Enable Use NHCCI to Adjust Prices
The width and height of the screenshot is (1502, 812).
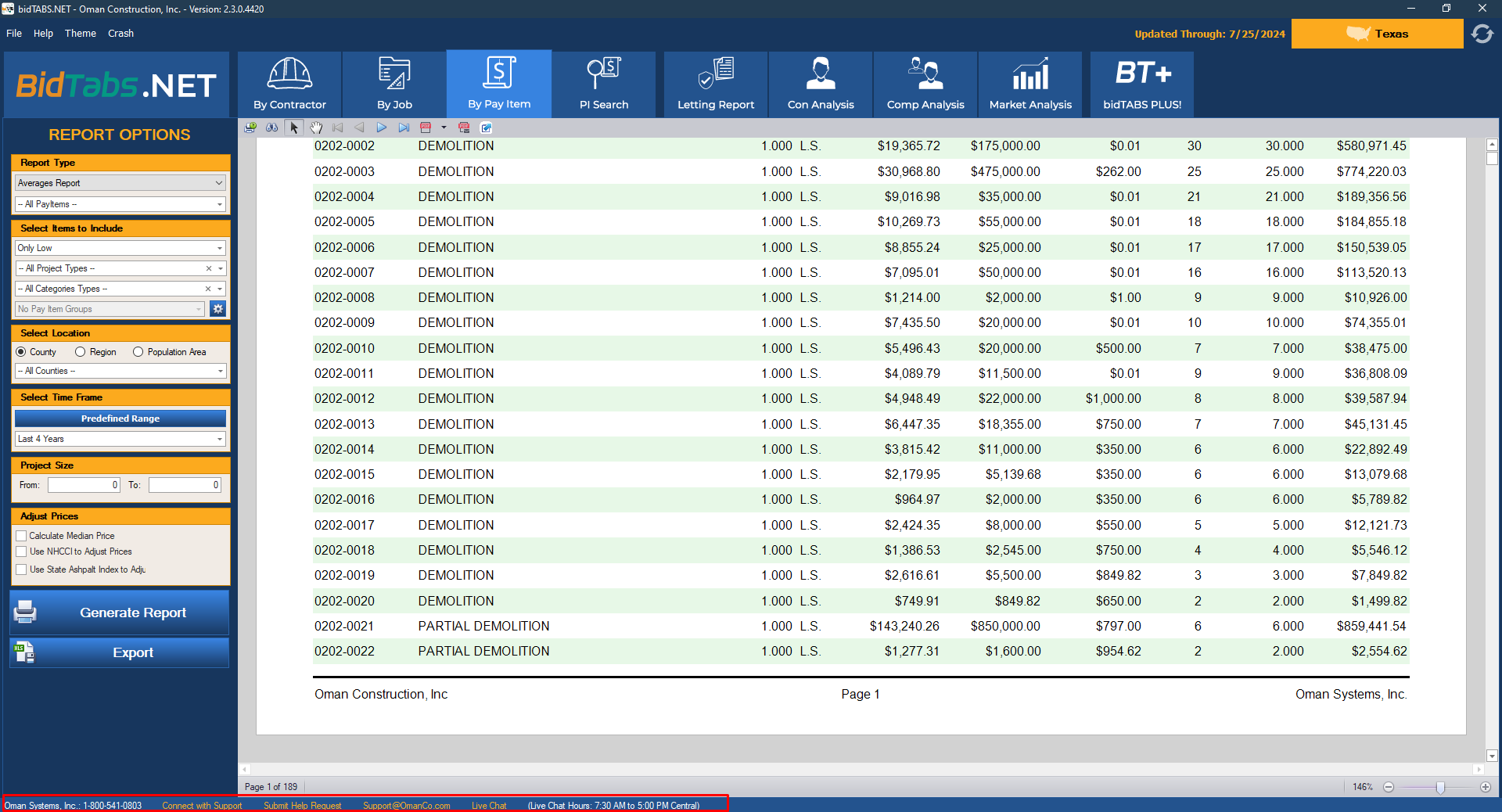[21, 552]
